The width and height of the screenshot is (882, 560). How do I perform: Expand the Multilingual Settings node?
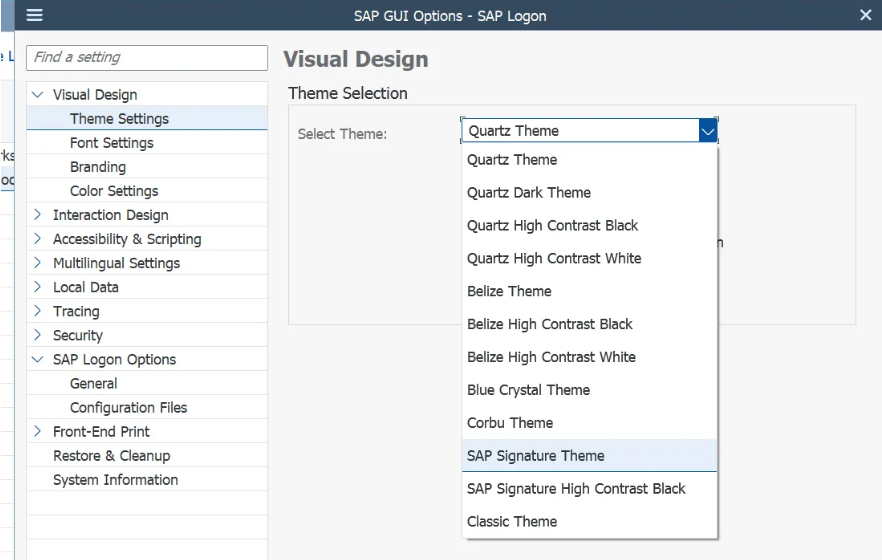(38, 263)
